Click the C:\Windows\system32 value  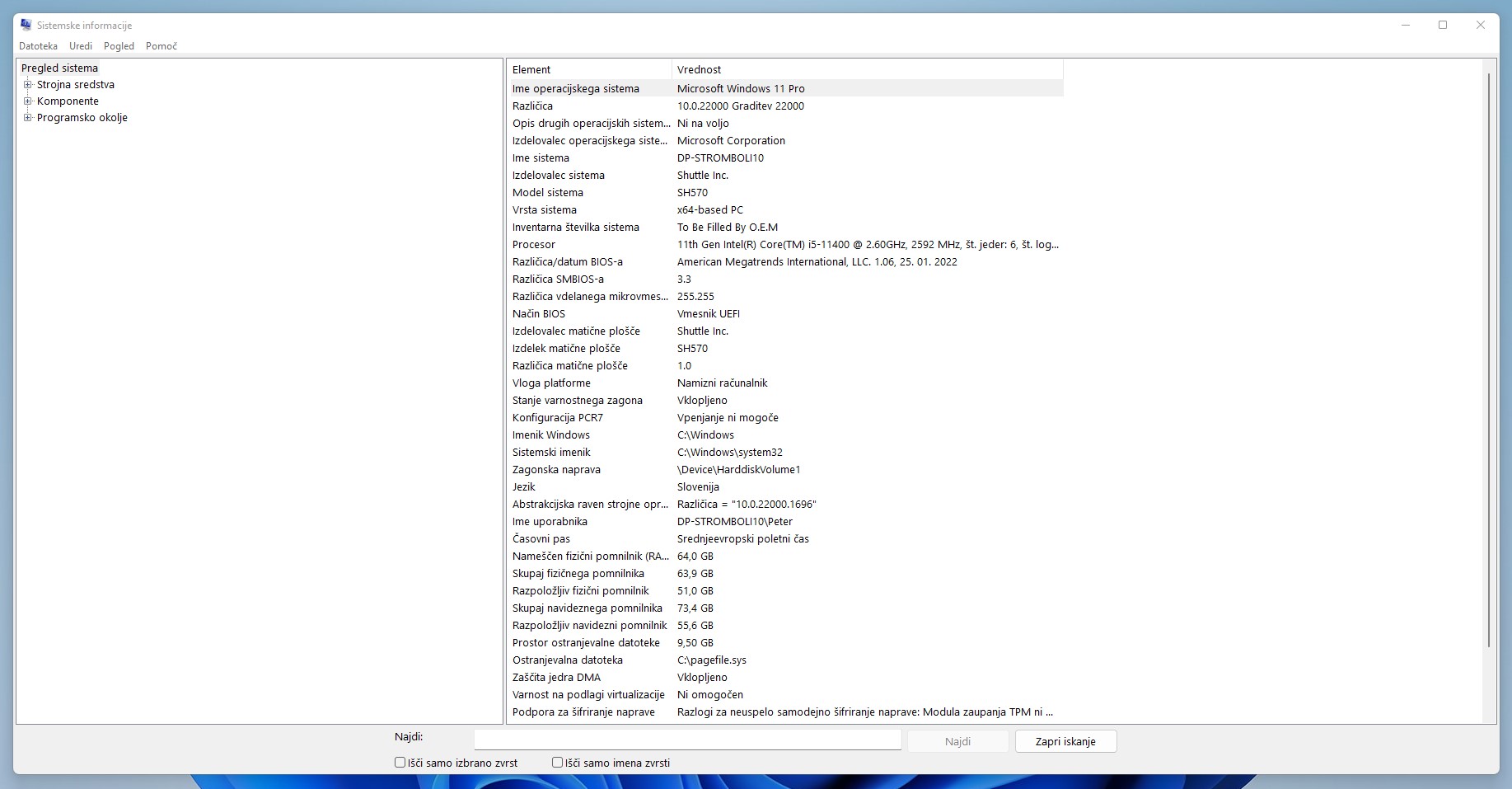tap(730, 452)
